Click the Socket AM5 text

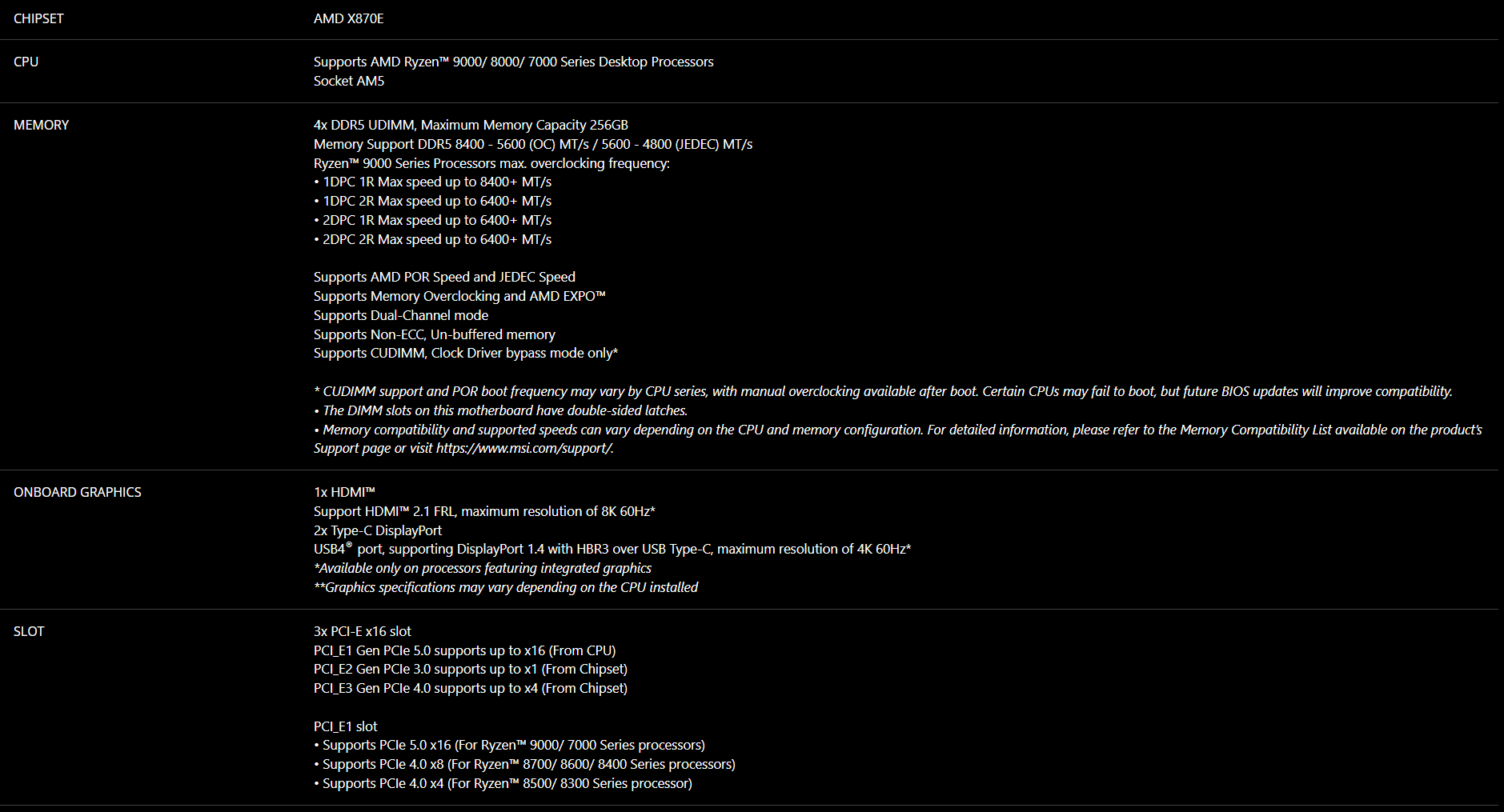point(349,81)
